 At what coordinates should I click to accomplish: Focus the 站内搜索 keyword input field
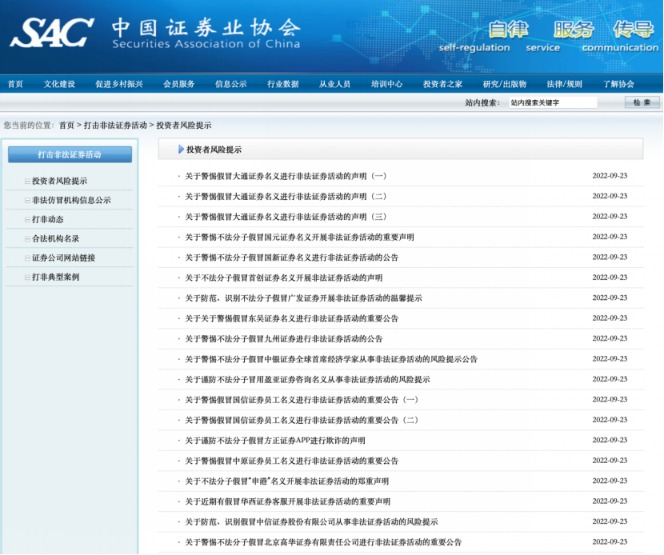[553, 102]
